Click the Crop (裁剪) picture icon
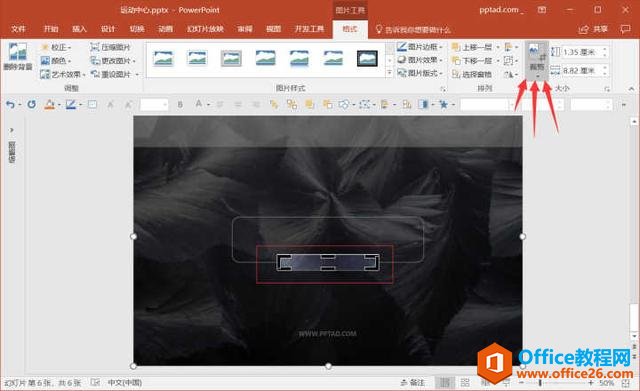Screen dimensions: 640x391 coord(537,52)
